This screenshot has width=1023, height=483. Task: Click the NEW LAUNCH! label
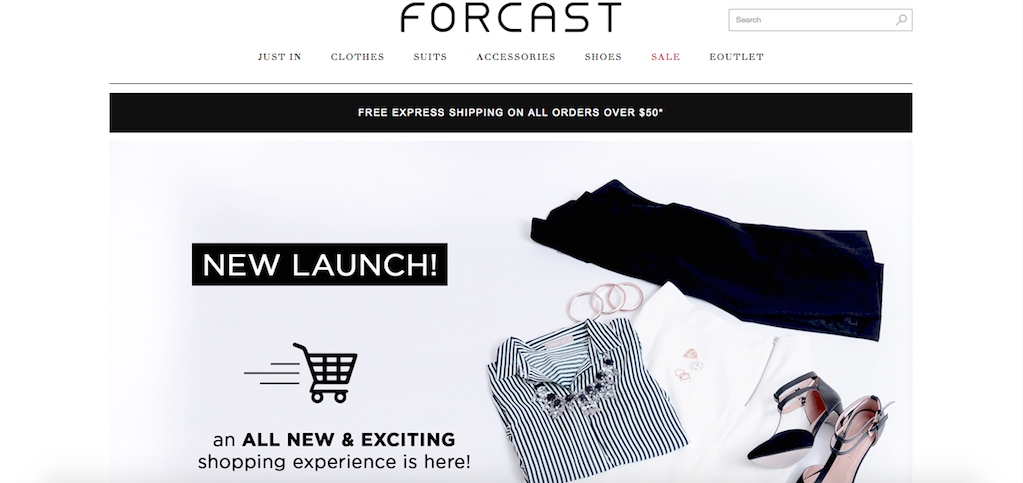coord(320,264)
